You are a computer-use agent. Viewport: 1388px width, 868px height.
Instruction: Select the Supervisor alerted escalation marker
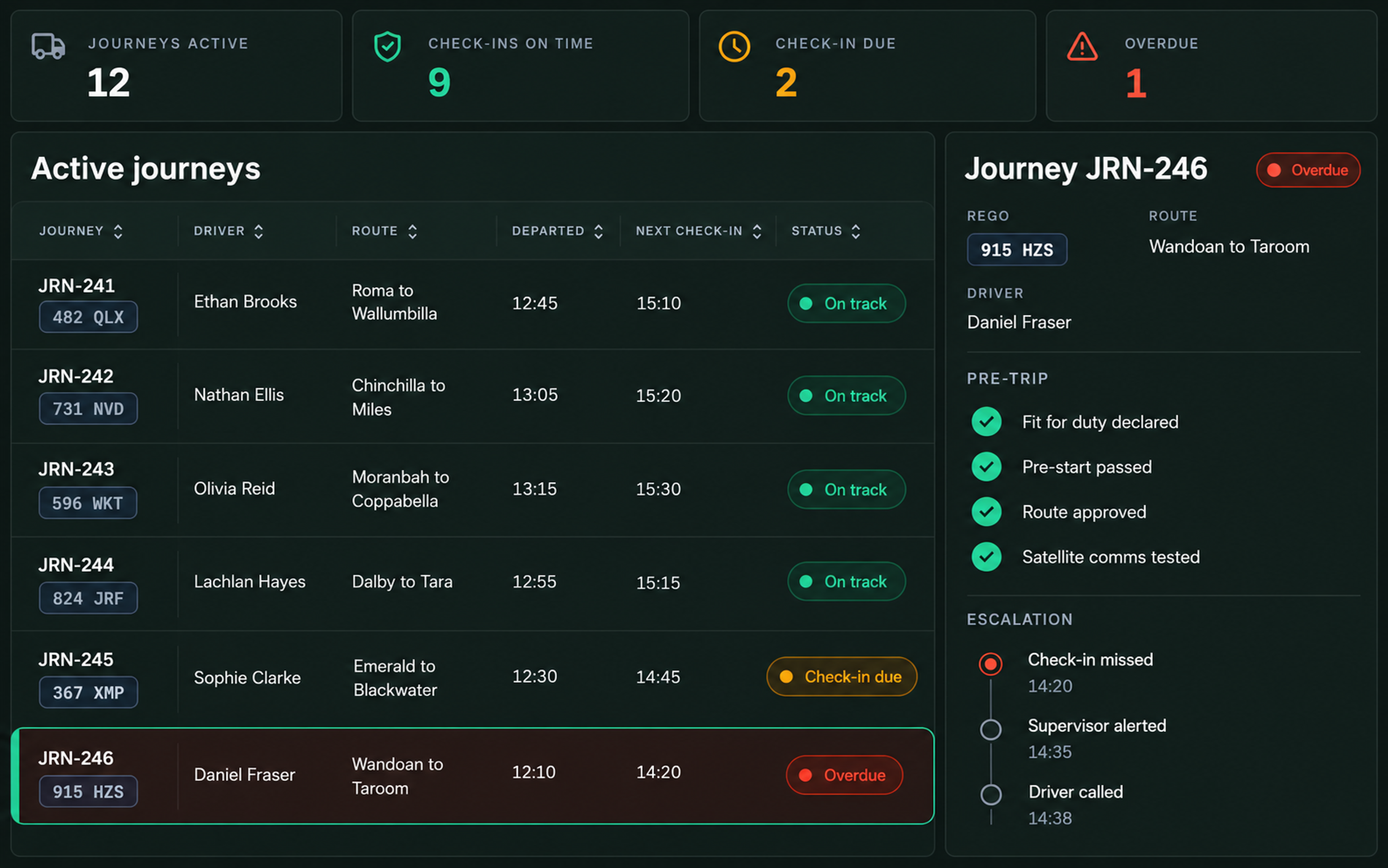click(x=991, y=730)
